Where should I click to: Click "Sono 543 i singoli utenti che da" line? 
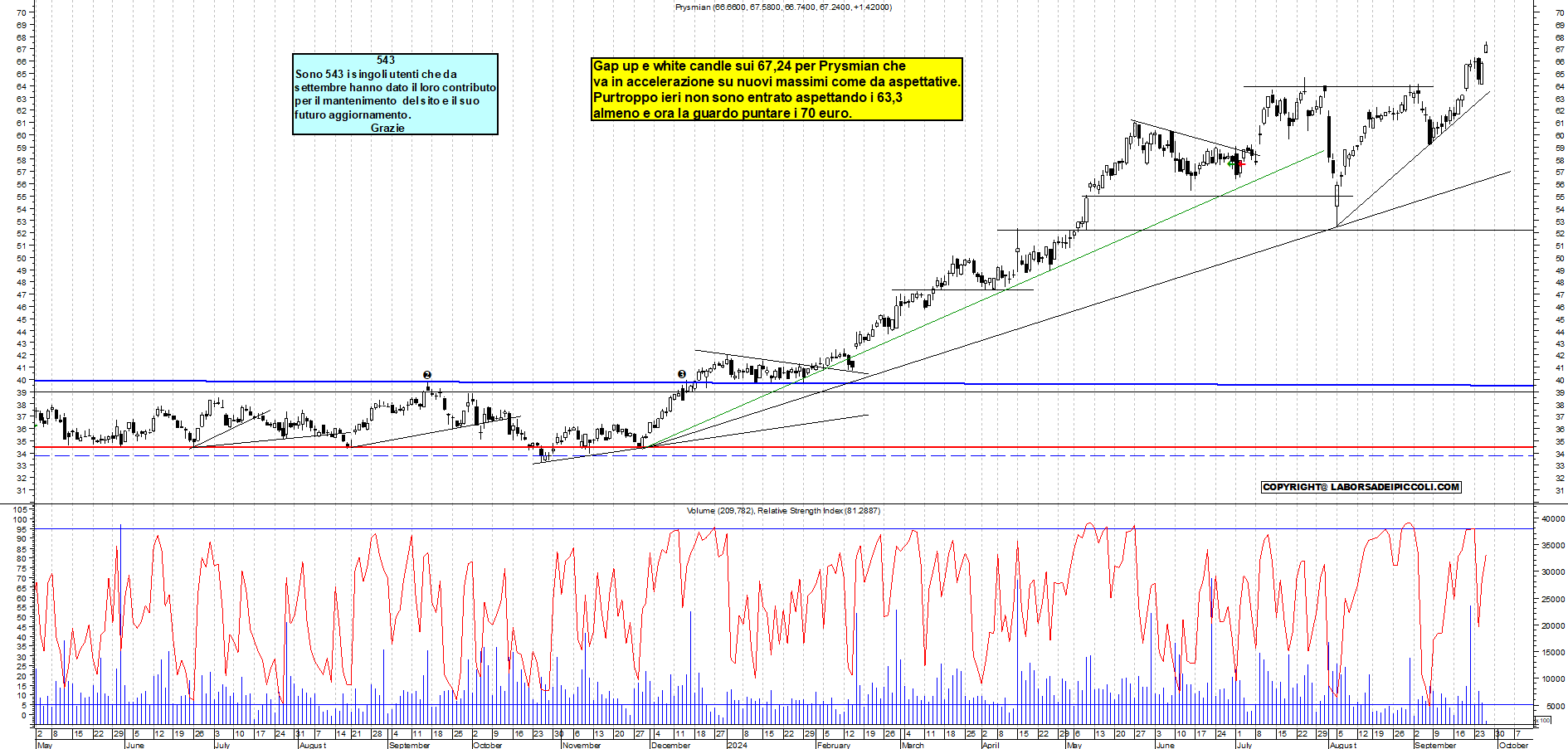pyautogui.click(x=376, y=74)
